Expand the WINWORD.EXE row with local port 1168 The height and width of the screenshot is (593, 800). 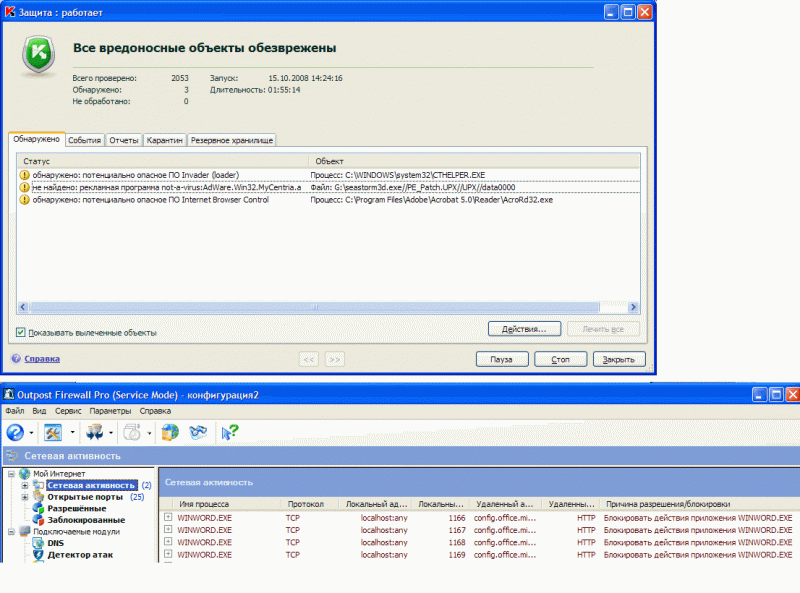tap(168, 541)
